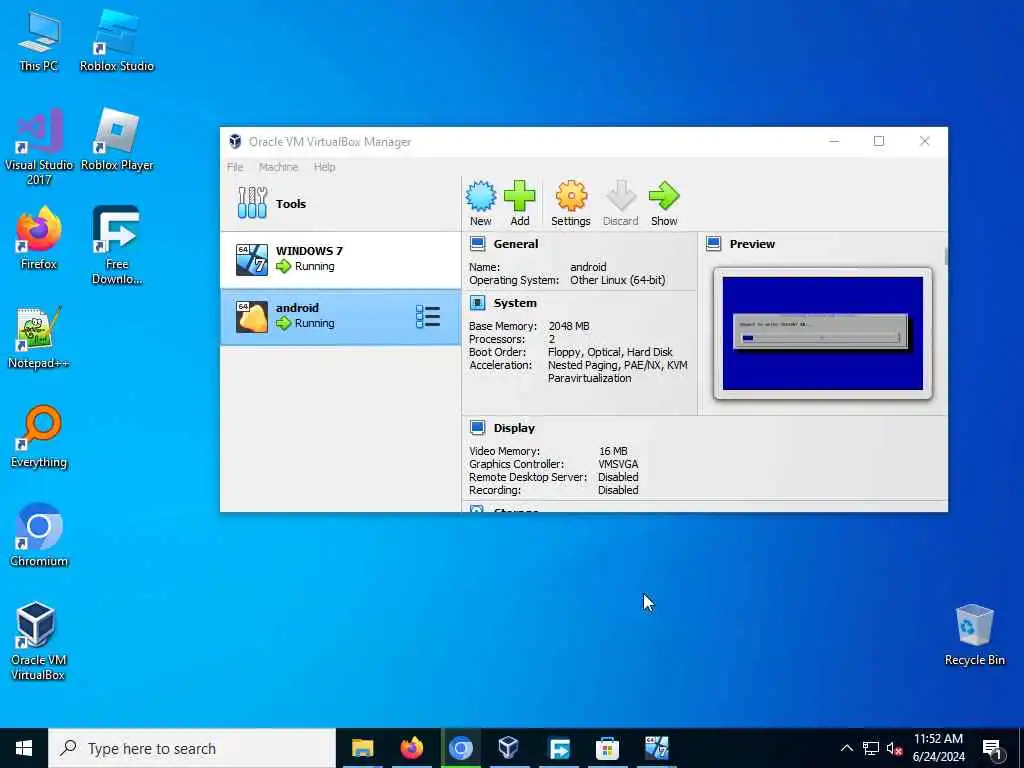Open the Machine menu
Screen dimensions: 1024x768
pyautogui.click(x=278, y=167)
